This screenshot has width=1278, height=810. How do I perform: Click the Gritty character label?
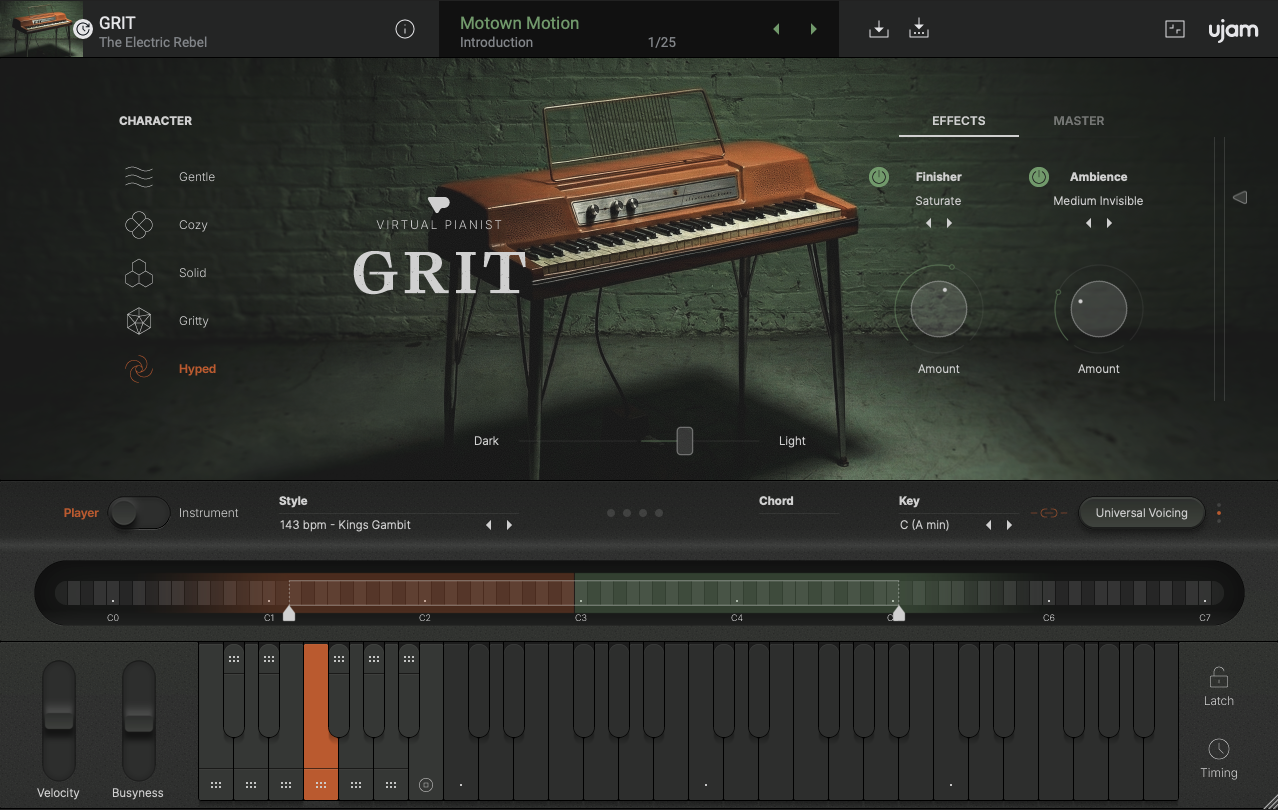point(194,321)
